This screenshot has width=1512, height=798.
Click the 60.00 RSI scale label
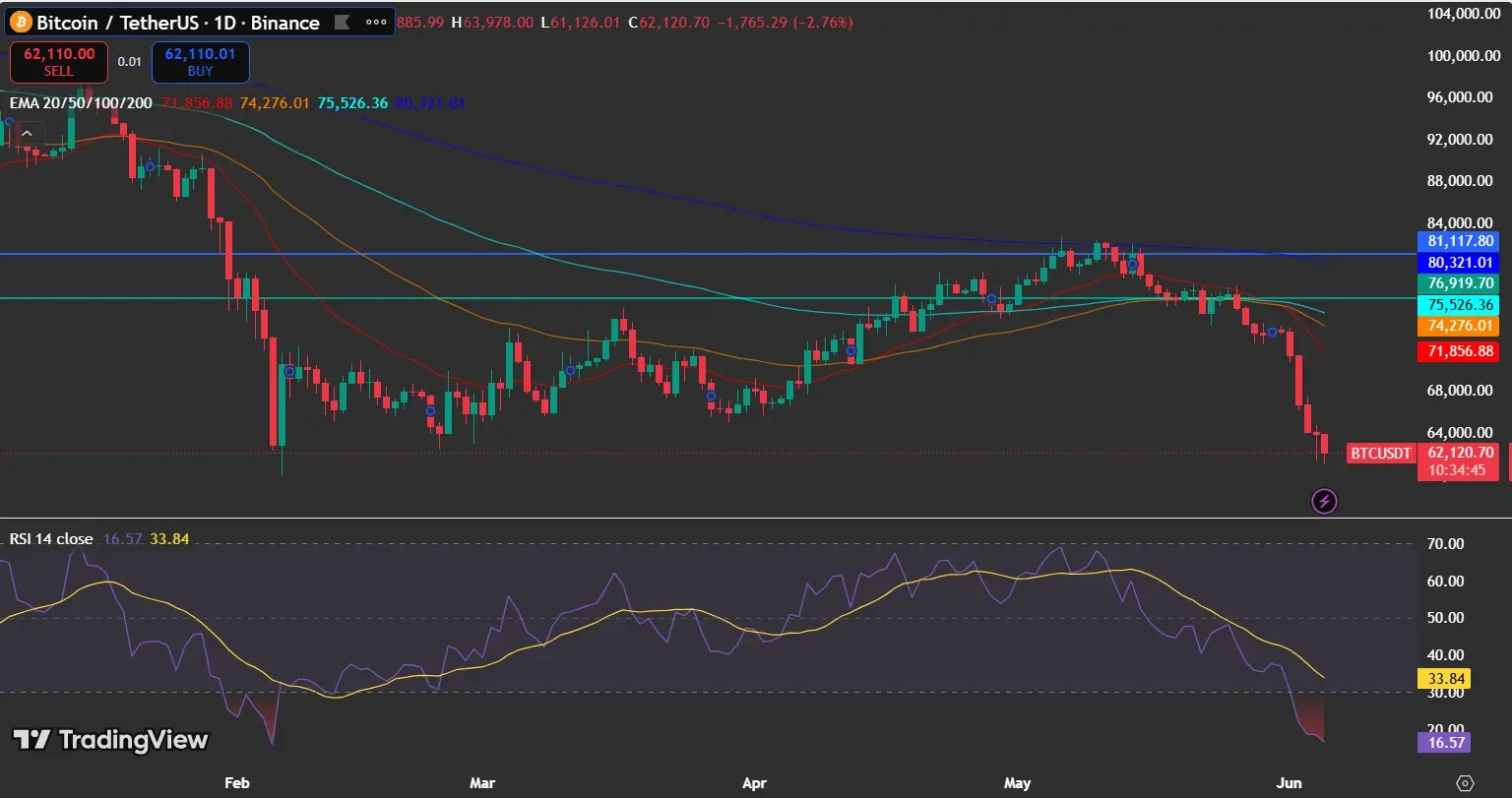tap(1446, 581)
